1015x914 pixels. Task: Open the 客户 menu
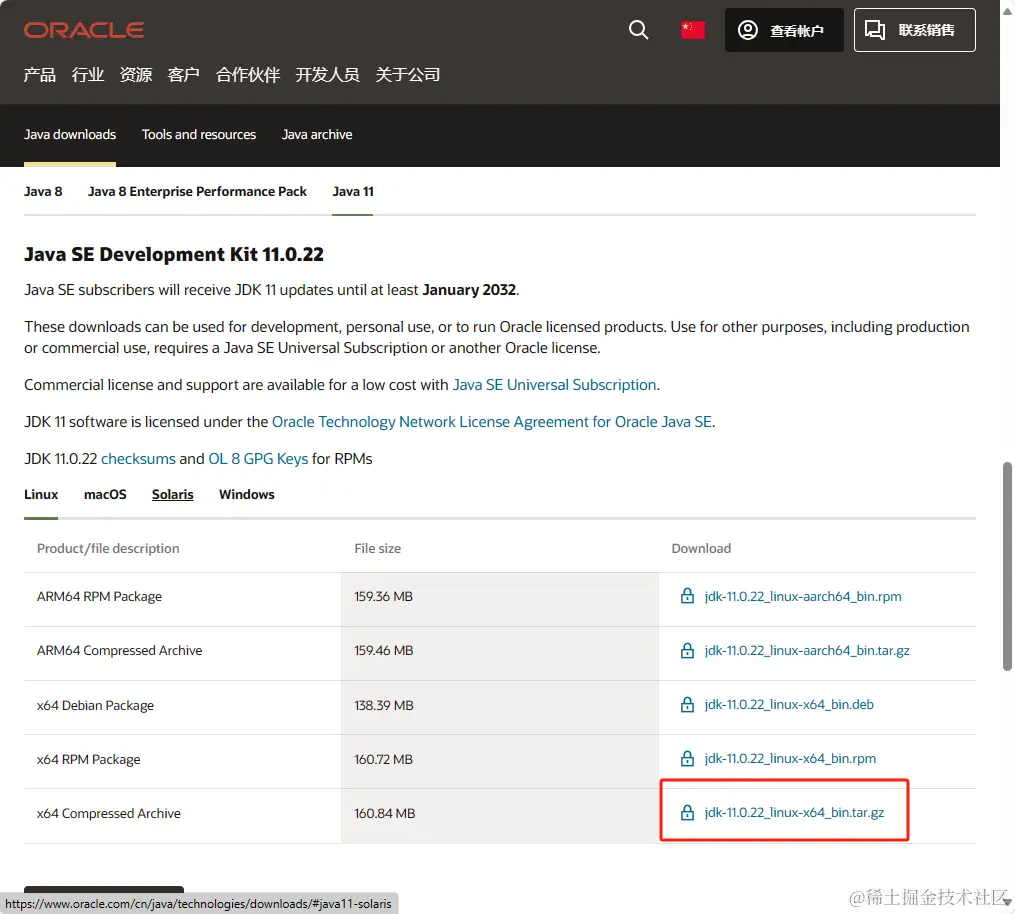[x=184, y=75]
